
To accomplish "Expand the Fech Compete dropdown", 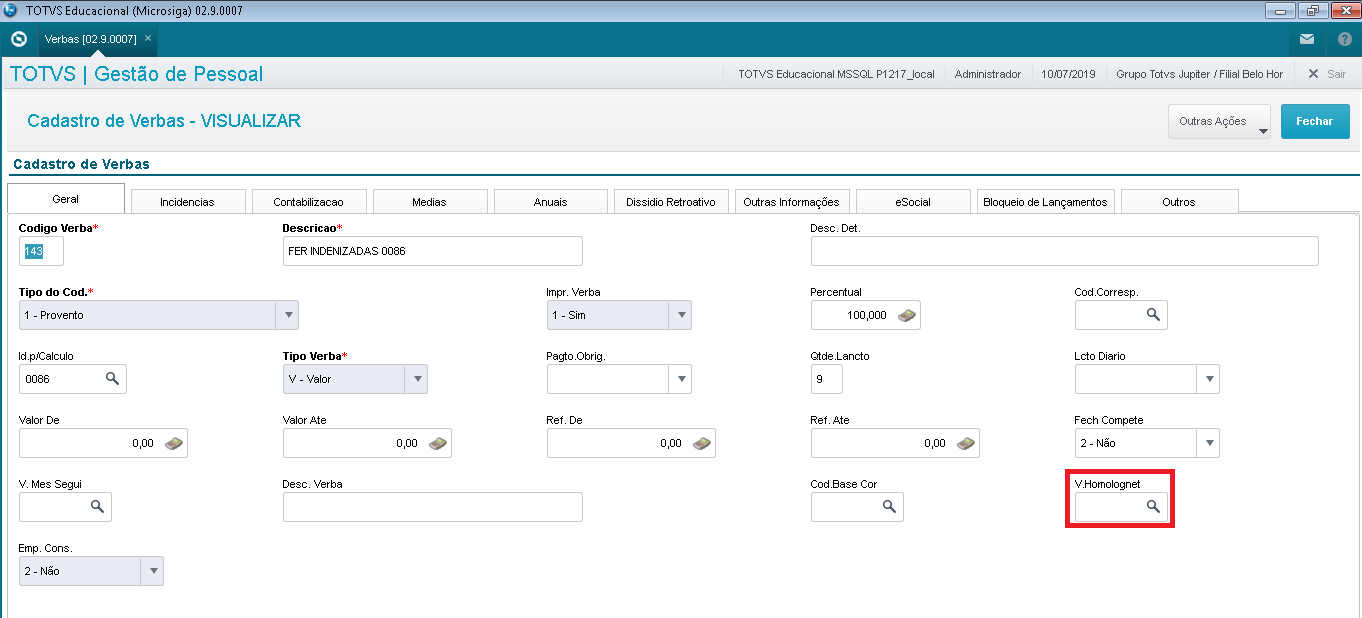I will [x=1208, y=443].
